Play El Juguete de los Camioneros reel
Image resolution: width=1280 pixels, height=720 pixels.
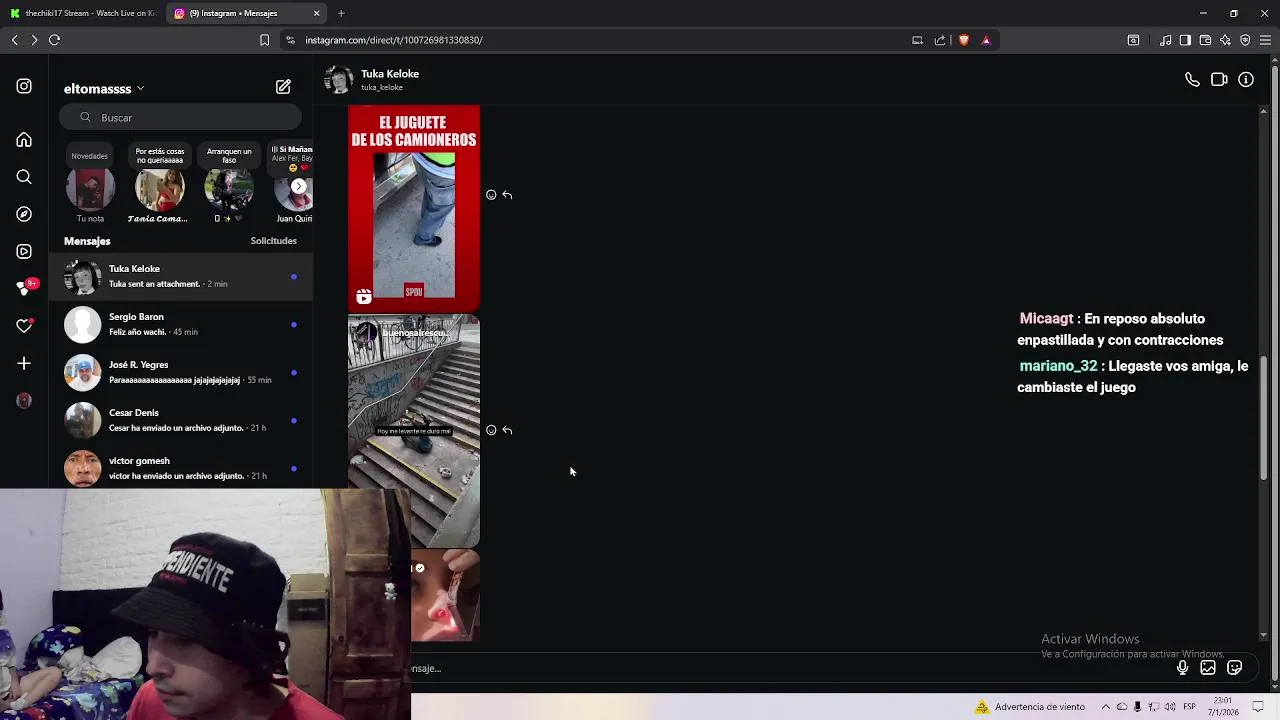tap(414, 208)
